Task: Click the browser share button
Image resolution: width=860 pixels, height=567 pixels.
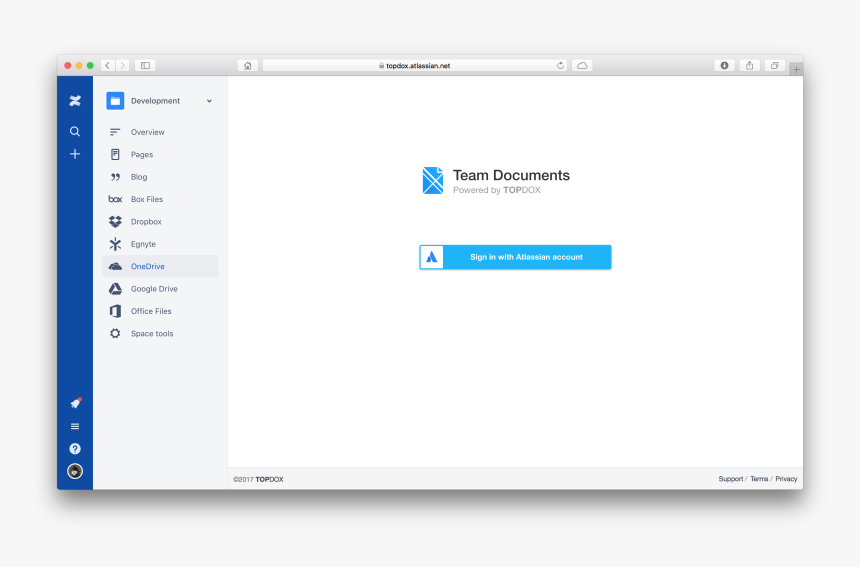Action: [x=750, y=65]
